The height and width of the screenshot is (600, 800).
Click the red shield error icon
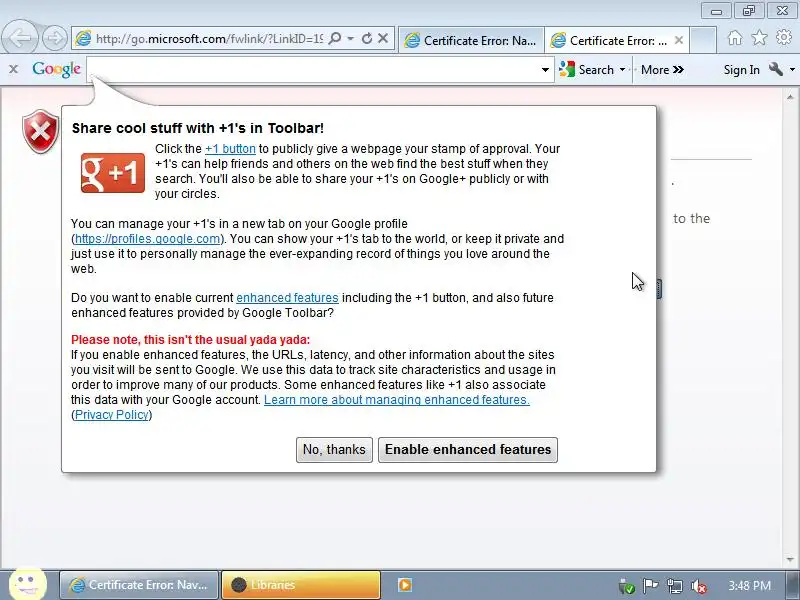(x=40, y=131)
